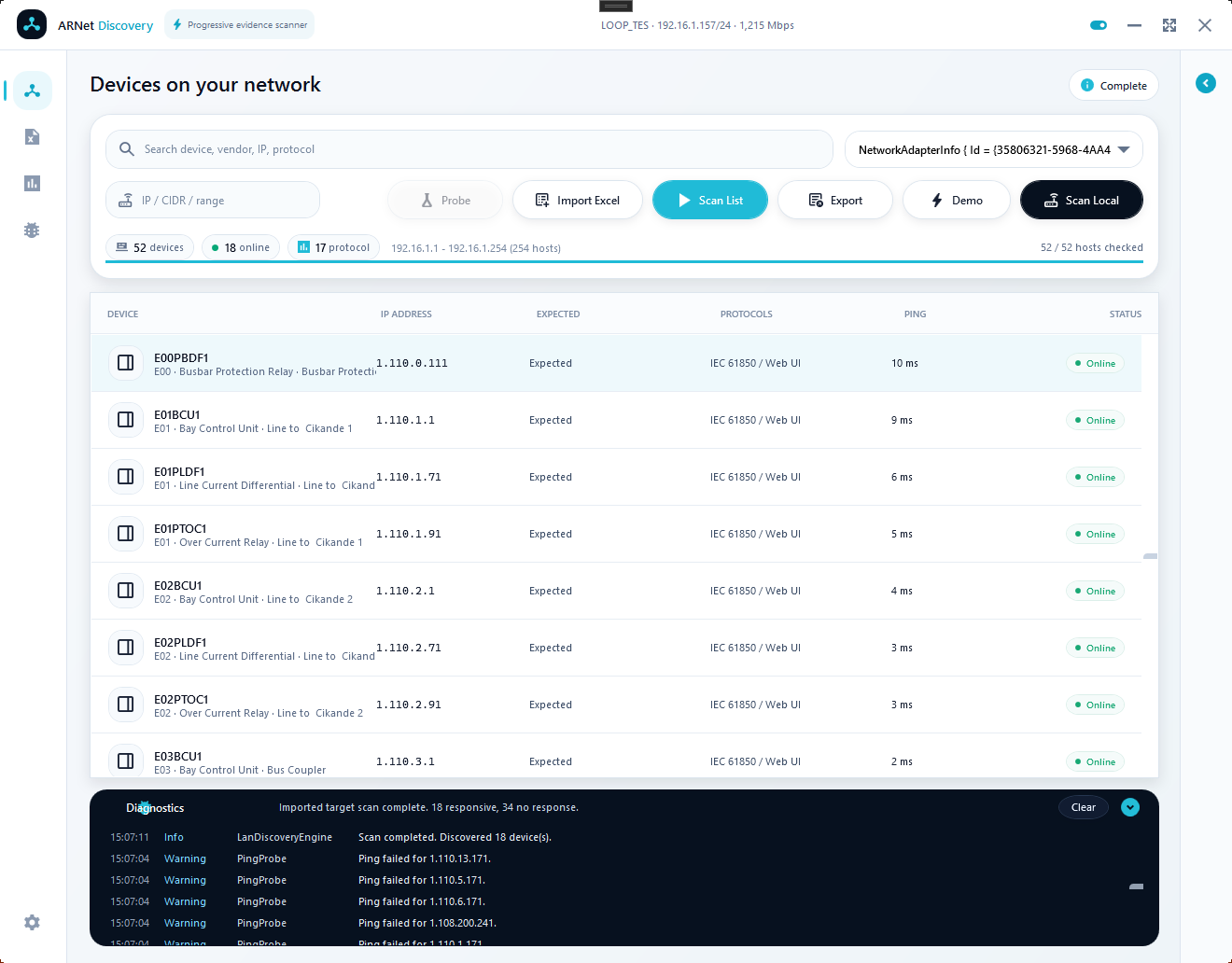The image size is (1232, 963).
Task: Click the Progressive evidence scanner badge
Action: click(240, 25)
